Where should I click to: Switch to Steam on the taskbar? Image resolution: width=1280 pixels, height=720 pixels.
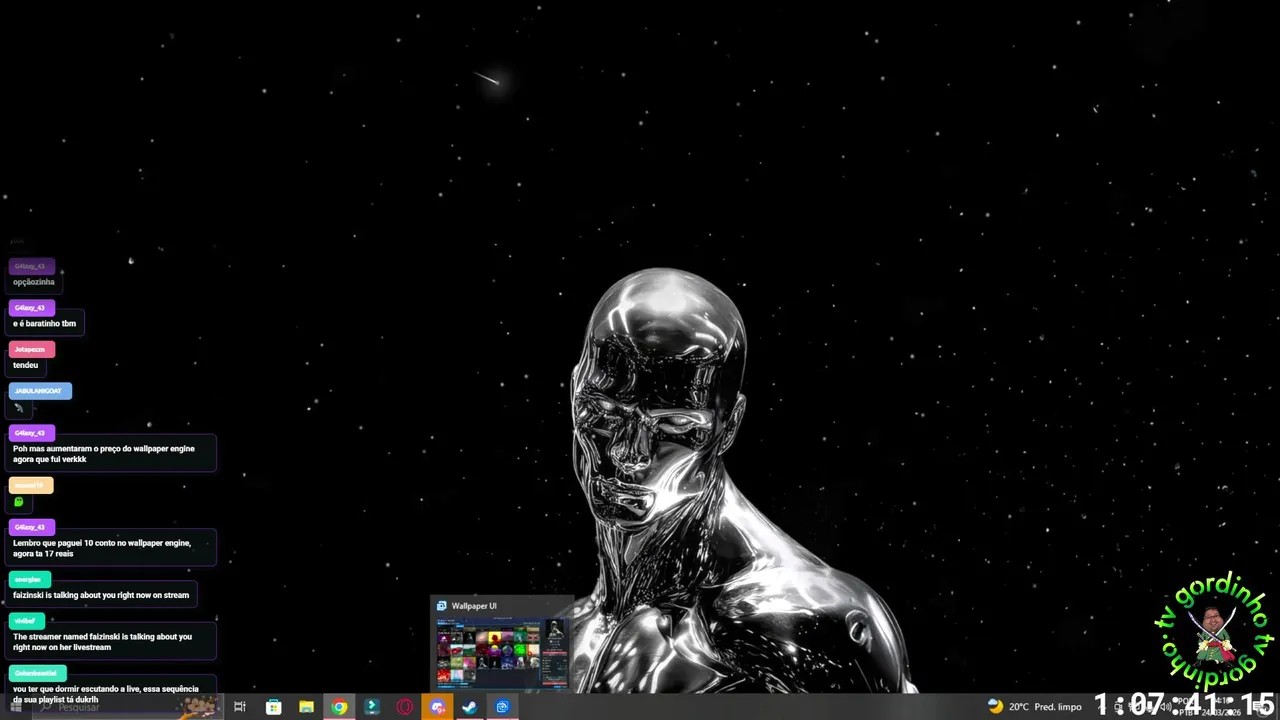pyautogui.click(x=469, y=707)
